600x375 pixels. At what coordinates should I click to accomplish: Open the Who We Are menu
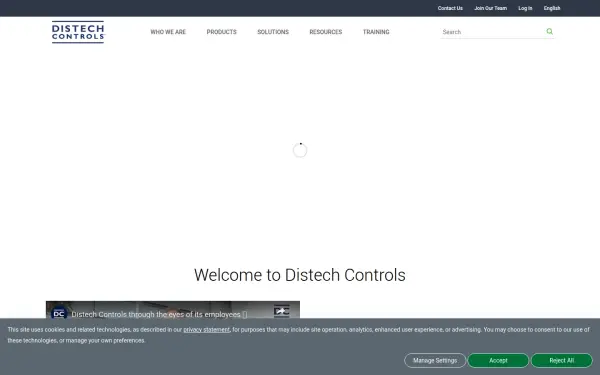tap(168, 32)
